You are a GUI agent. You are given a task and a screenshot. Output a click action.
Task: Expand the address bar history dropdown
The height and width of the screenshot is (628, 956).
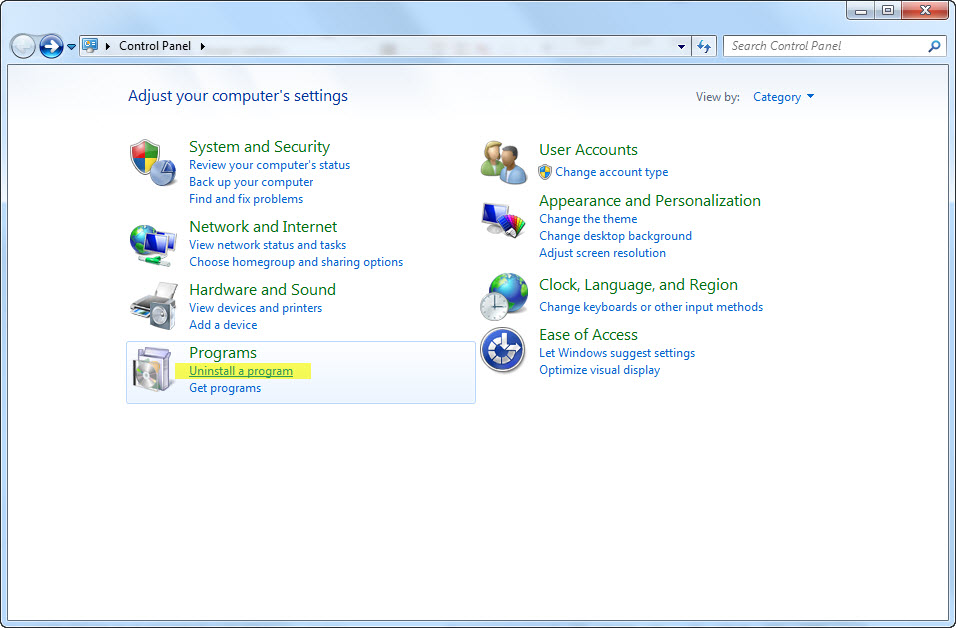click(681, 46)
